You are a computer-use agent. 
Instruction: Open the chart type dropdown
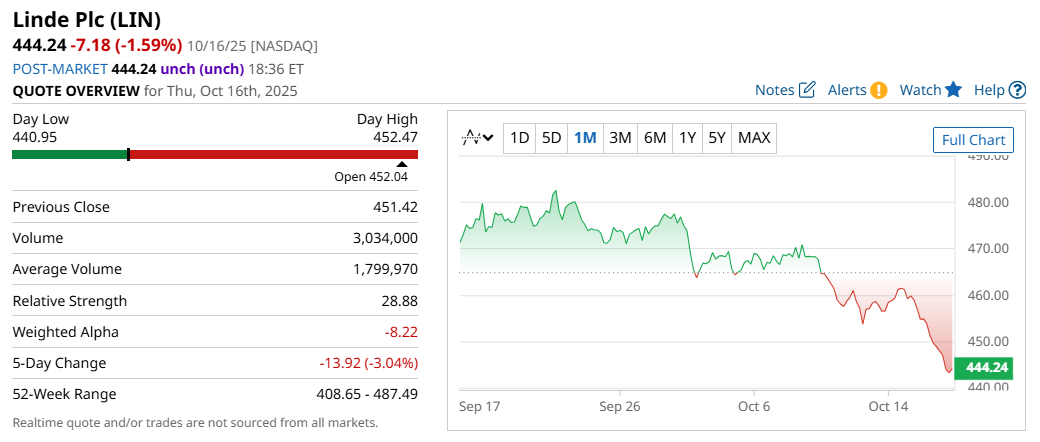[x=478, y=138]
